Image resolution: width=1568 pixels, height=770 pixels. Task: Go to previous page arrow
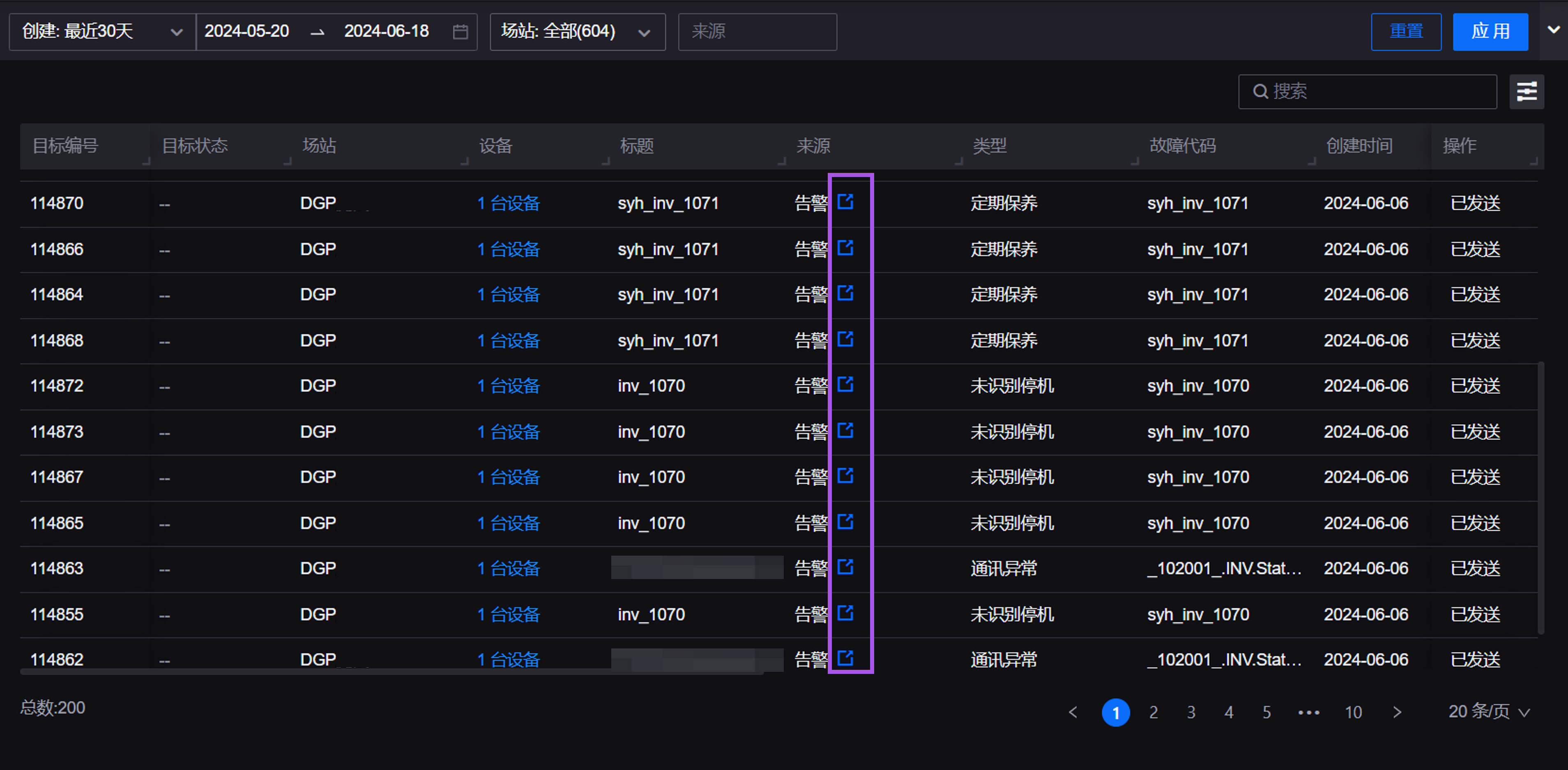pyautogui.click(x=1073, y=712)
